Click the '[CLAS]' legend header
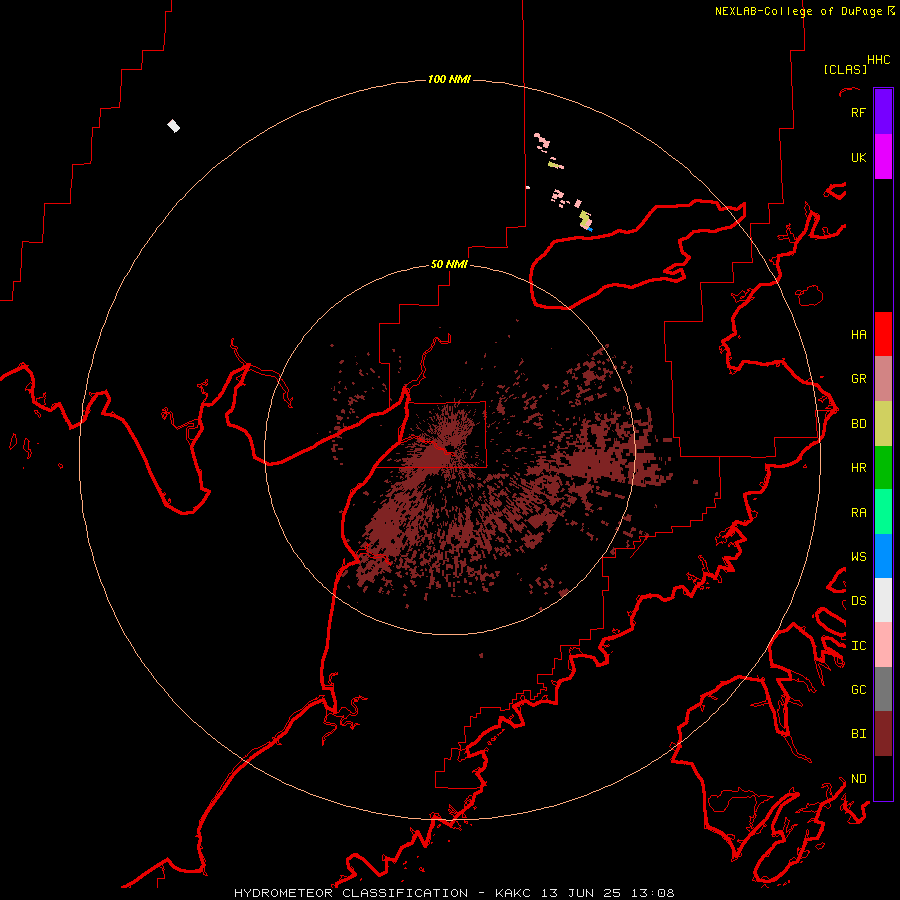Viewport: 900px width, 900px height. point(845,69)
